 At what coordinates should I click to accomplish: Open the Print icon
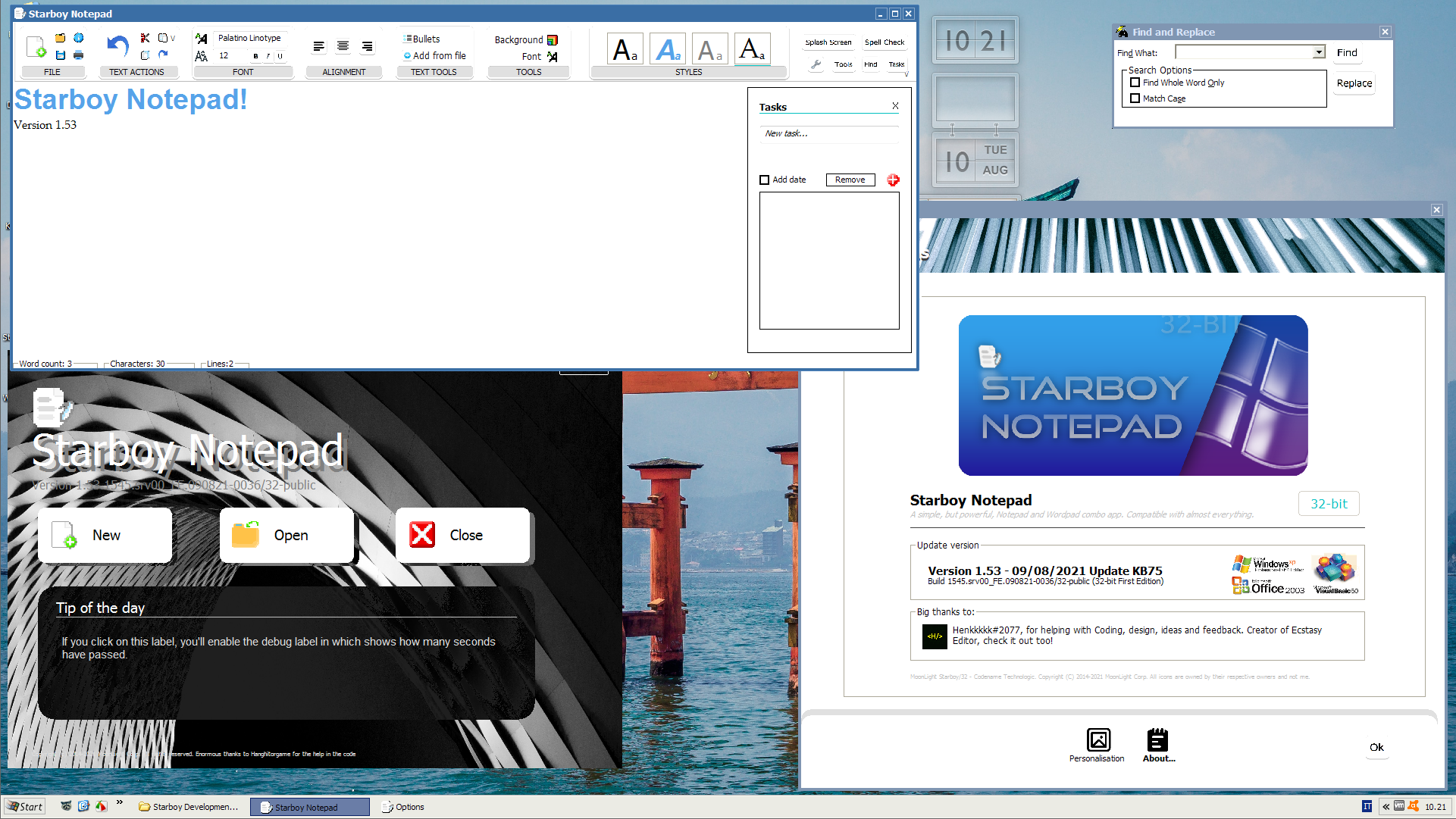click(78, 55)
